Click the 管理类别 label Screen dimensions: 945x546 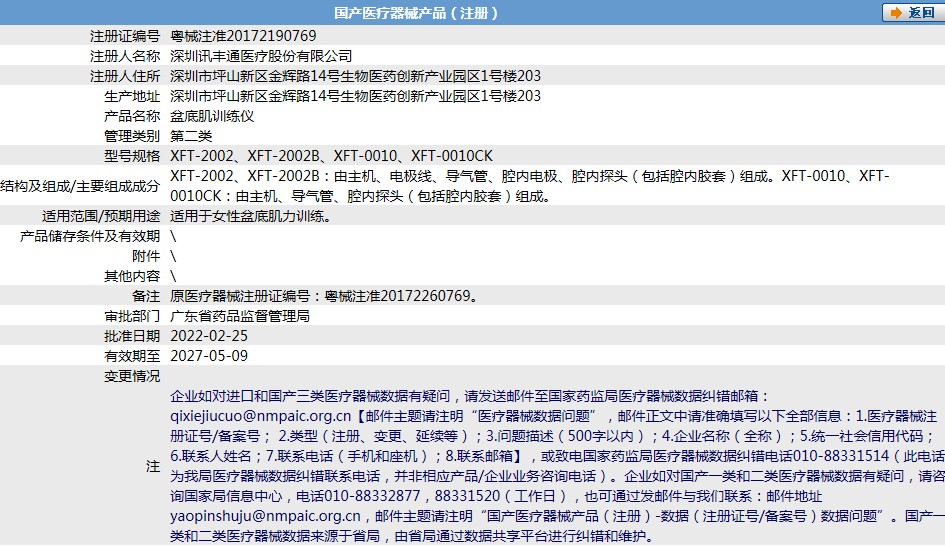[x=132, y=136]
